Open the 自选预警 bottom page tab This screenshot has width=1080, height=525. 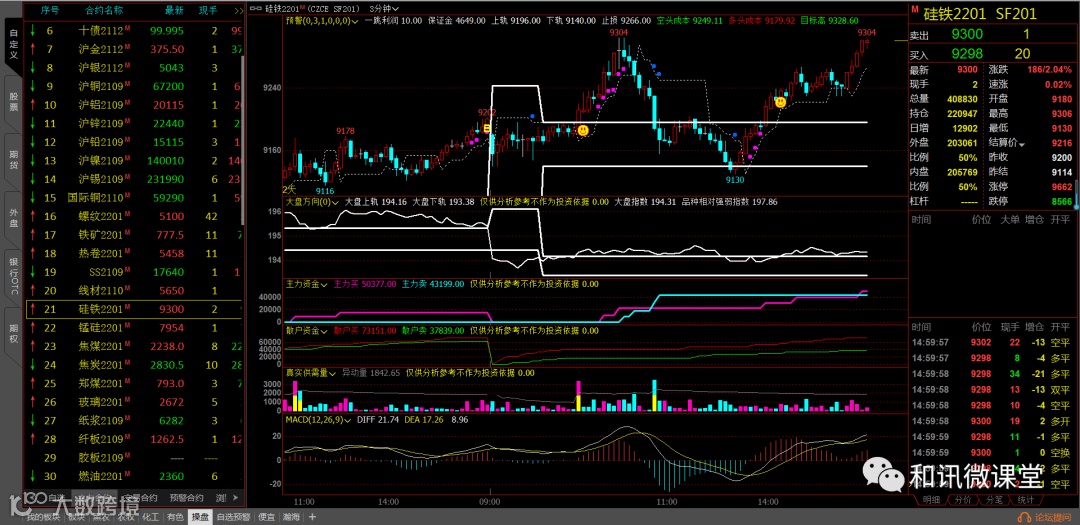(232, 517)
